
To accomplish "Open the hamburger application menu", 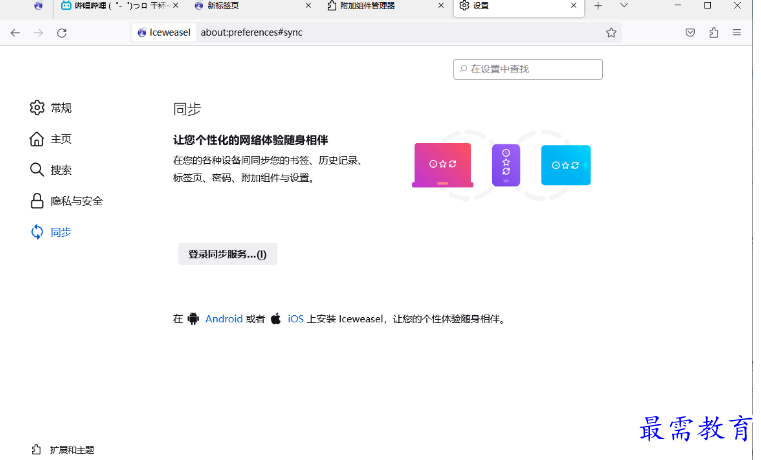I will (x=738, y=33).
